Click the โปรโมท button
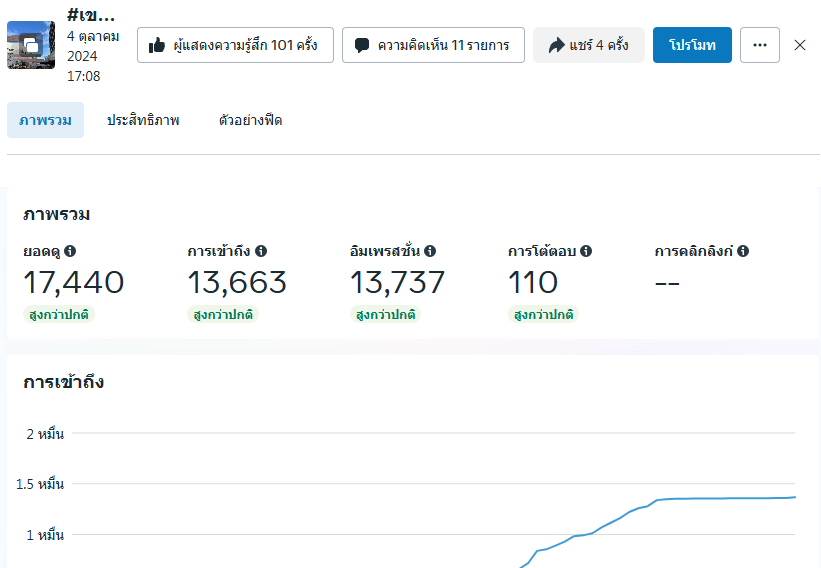This screenshot has width=821, height=568. tap(692, 45)
